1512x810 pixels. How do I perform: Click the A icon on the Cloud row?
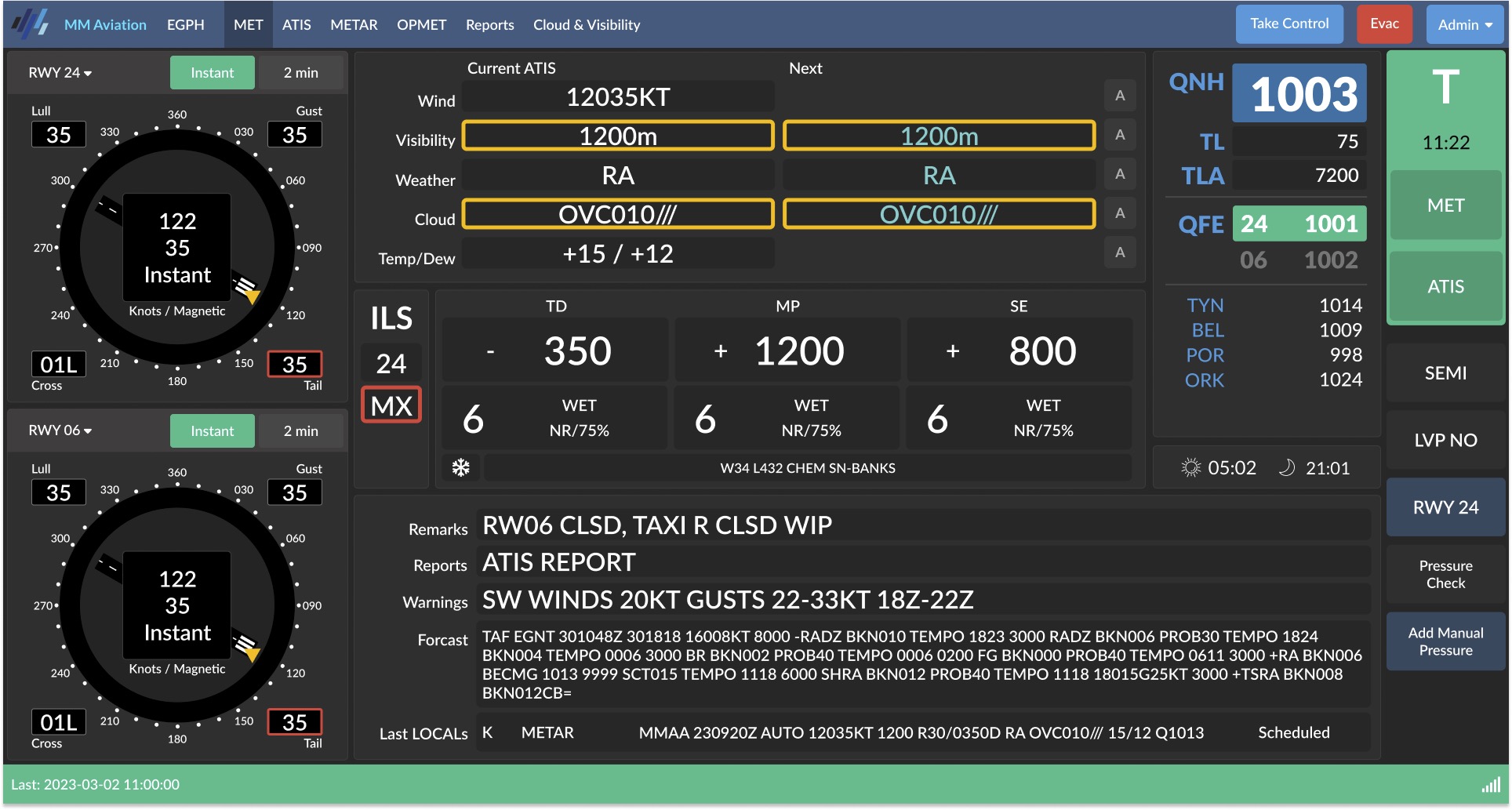[1120, 213]
